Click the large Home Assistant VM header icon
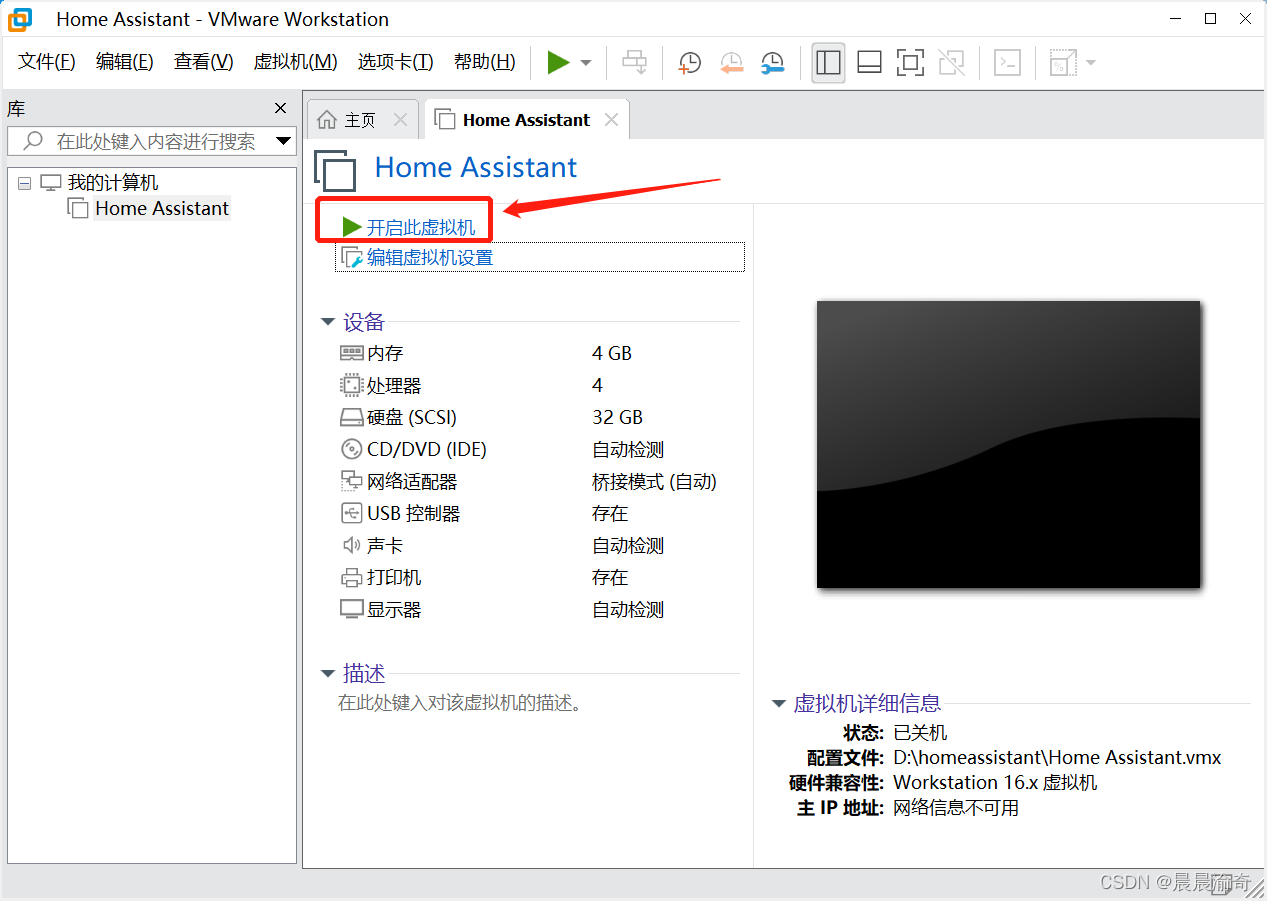The height and width of the screenshot is (901, 1267). [335, 171]
